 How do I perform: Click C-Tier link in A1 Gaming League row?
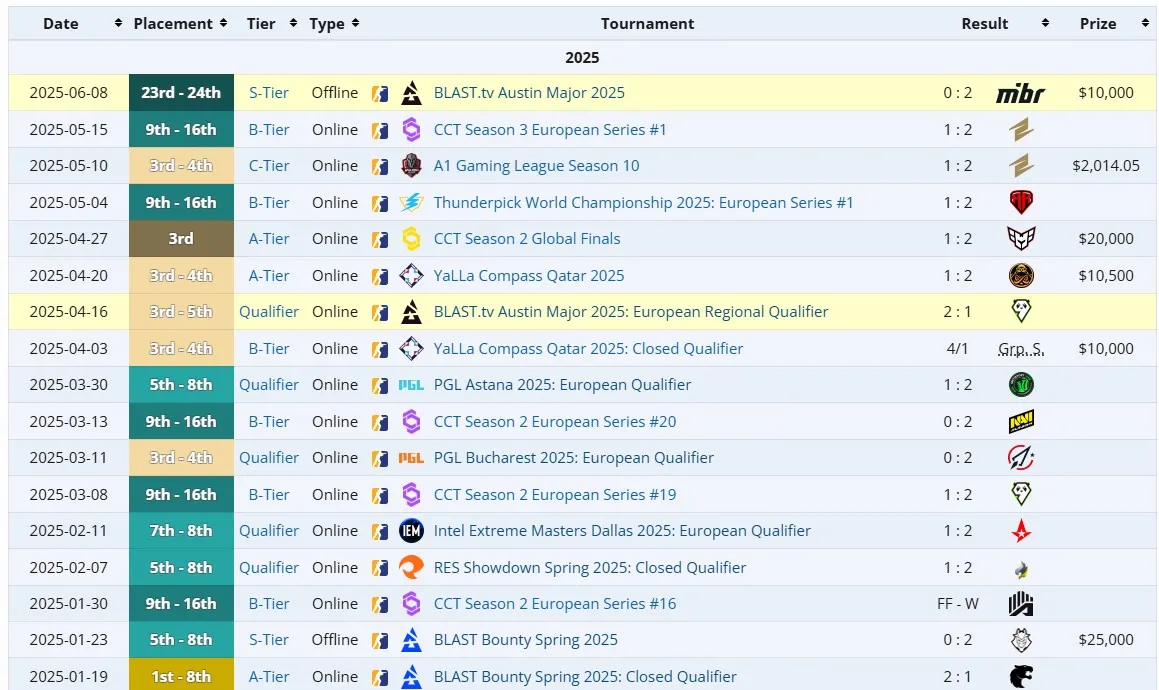[269, 166]
